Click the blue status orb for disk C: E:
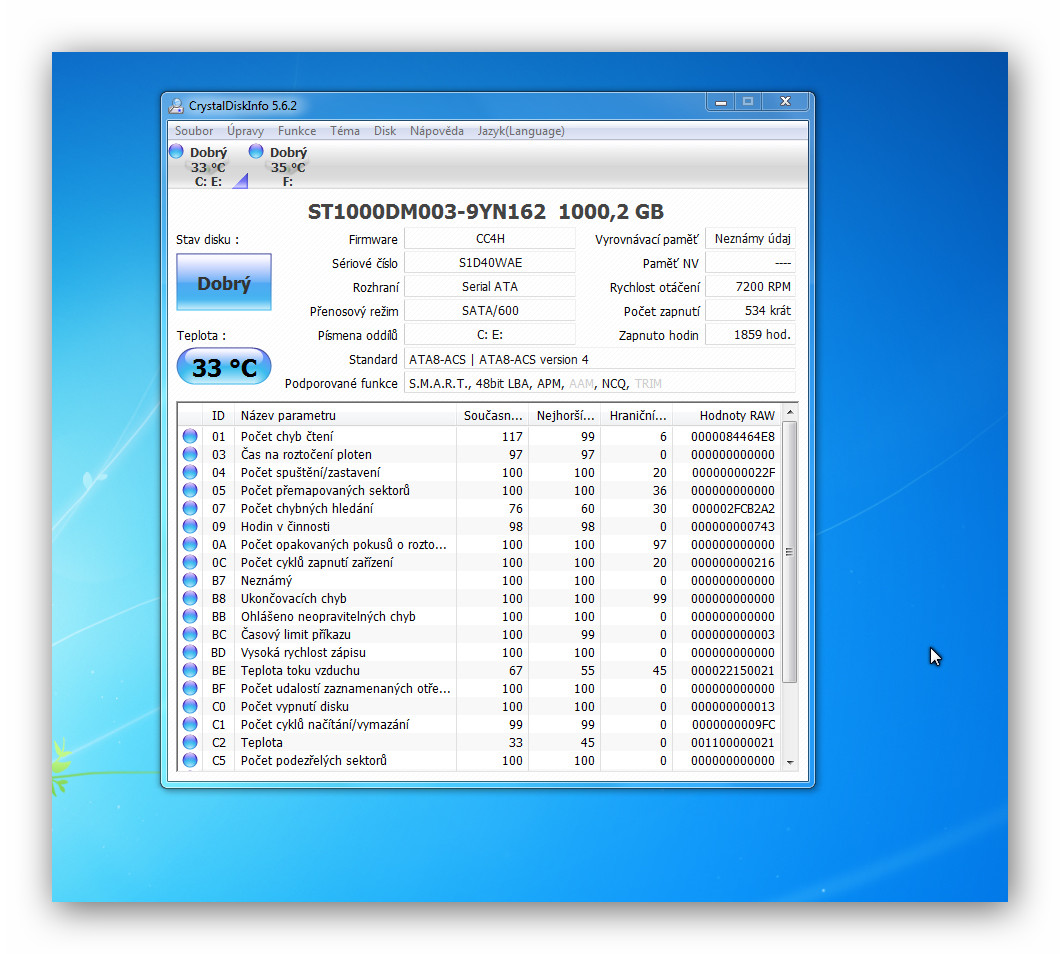This screenshot has height=954, width=1060. 176,151
